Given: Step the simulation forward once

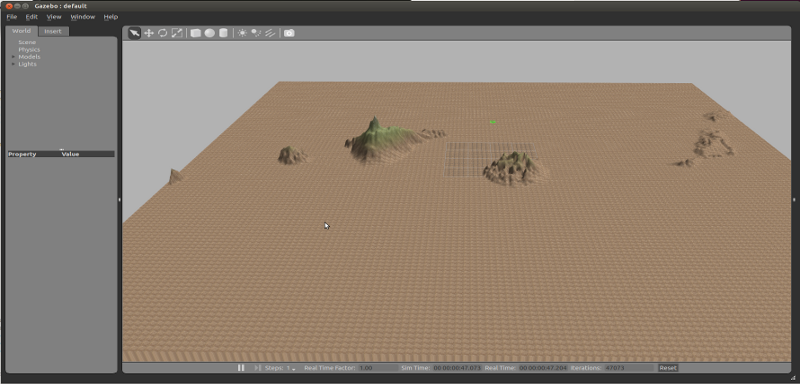Looking at the screenshot, I should [258, 368].
